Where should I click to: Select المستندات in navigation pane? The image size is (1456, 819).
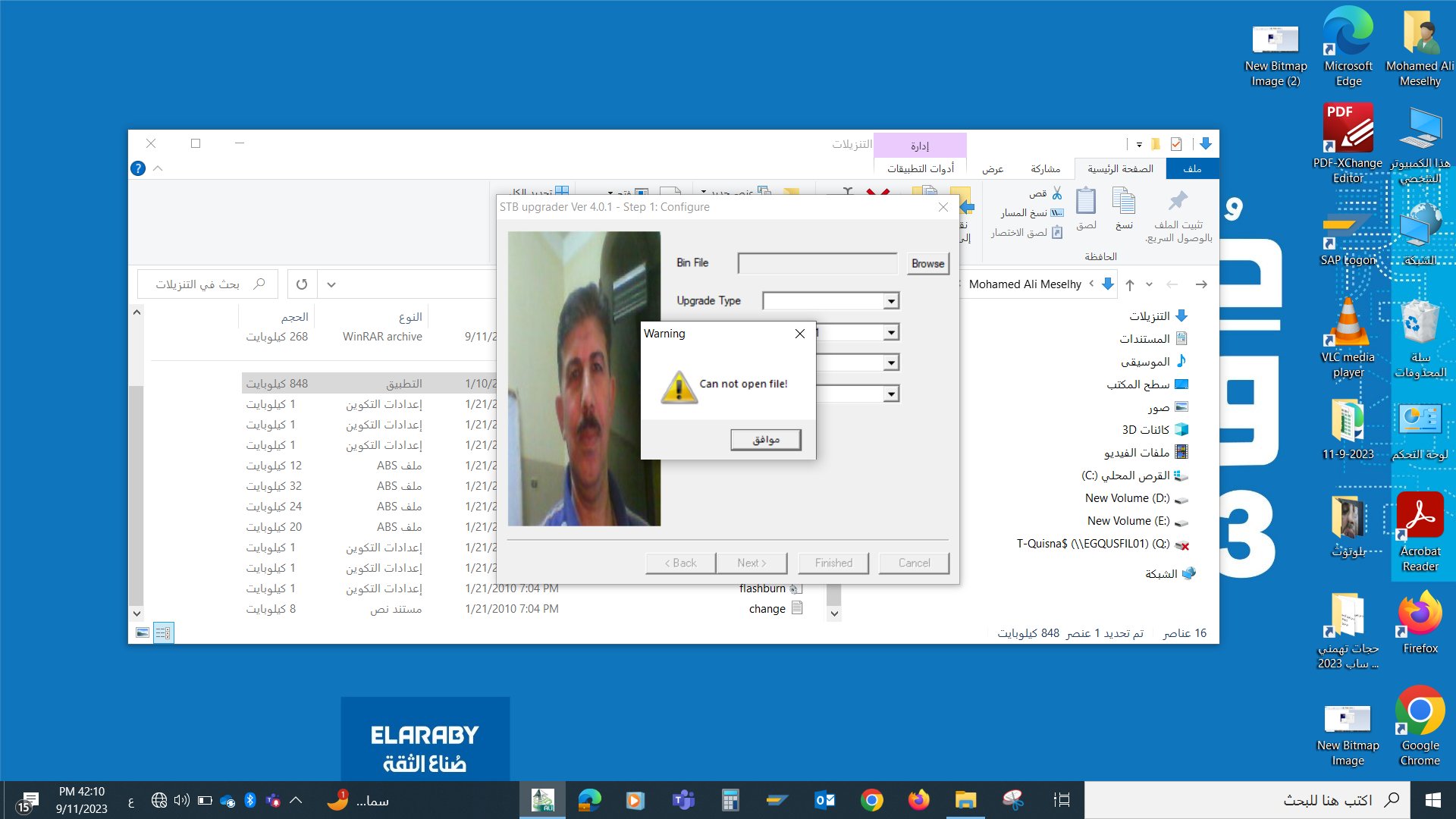pyautogui.click(x=1153, y=339)
